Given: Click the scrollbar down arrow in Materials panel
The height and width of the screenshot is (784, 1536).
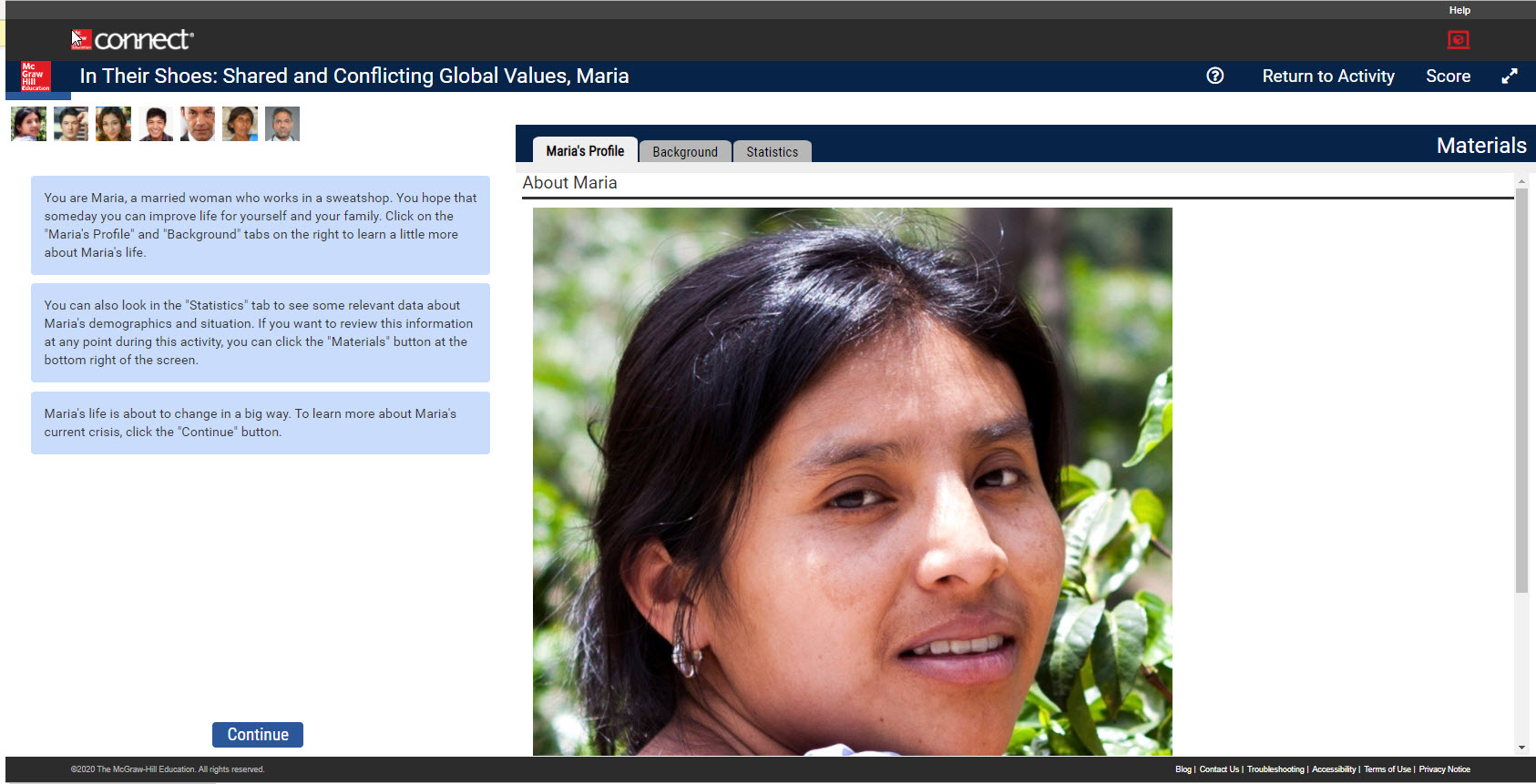Looking at the screenshot, I should click(x=1521, y=748).
